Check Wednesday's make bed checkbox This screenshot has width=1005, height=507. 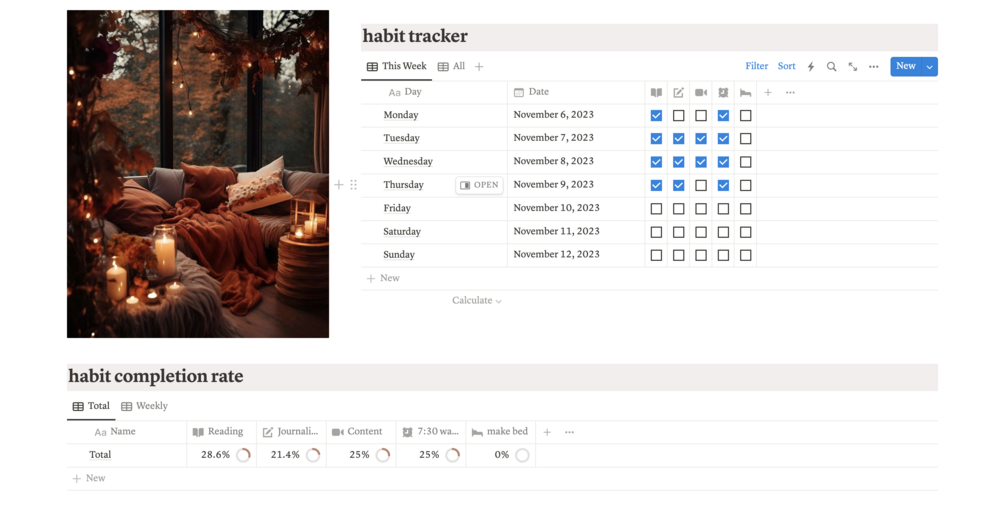(x=745, y=162)
